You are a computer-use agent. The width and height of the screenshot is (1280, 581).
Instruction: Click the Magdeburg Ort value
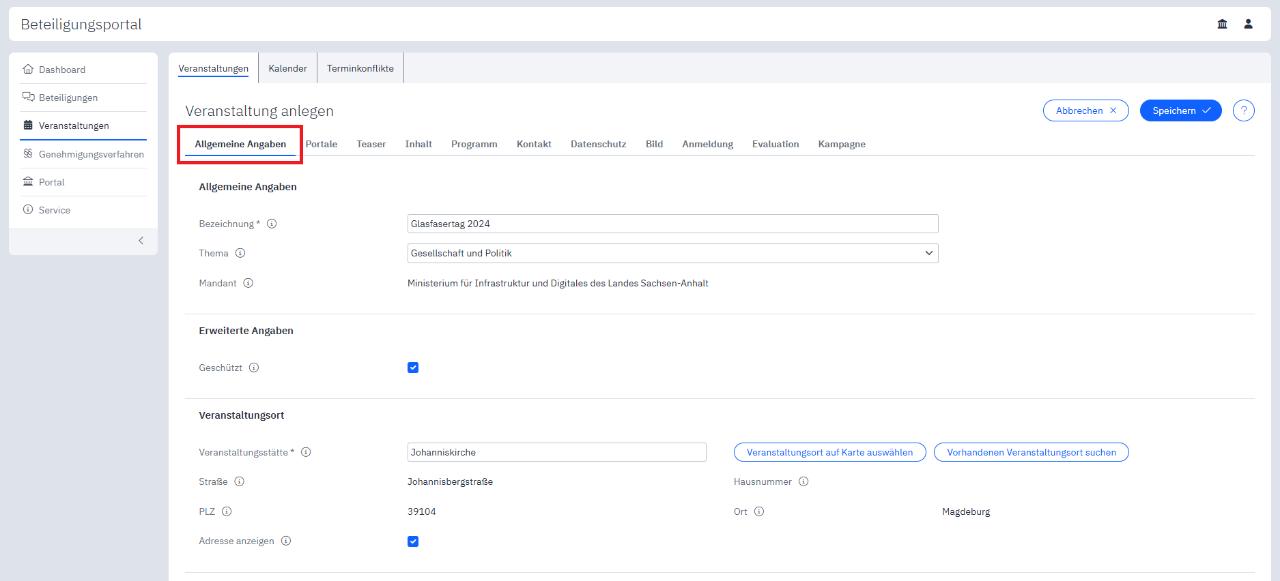tap(966, 512)
